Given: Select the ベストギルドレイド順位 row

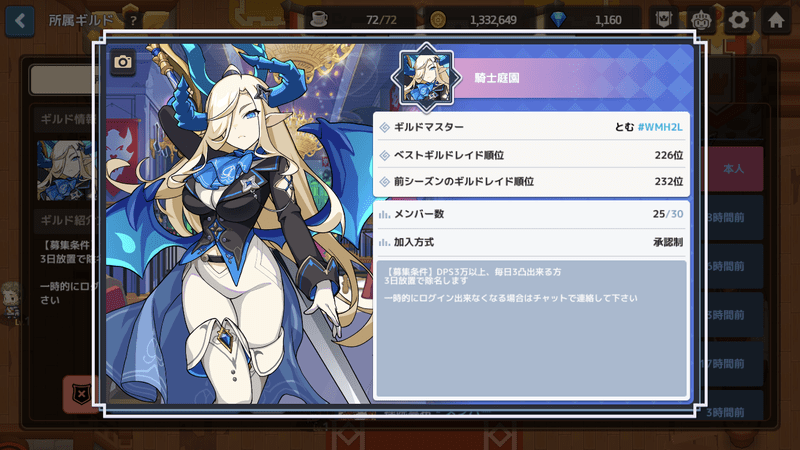Looking at the screenshot, I should [x=531, y=155].
